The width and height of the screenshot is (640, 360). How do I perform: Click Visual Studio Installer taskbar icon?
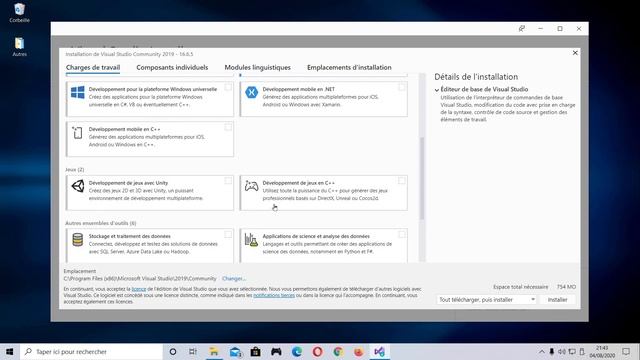click(x=380, y=351)
